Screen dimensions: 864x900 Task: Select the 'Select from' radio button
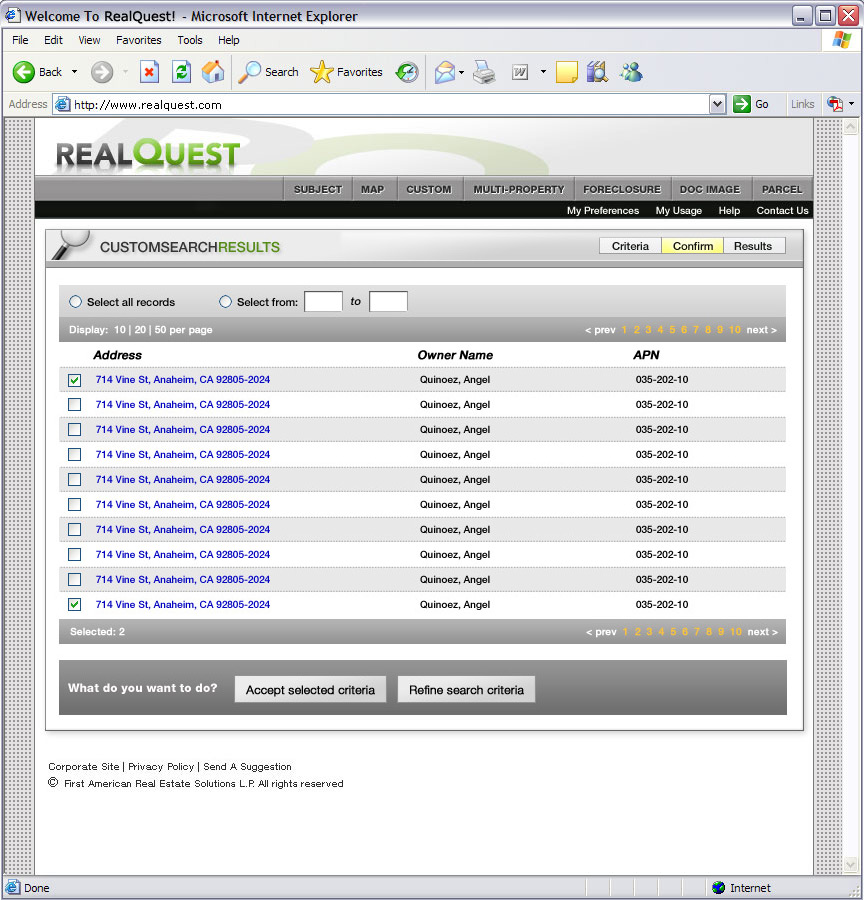[225, 302]
